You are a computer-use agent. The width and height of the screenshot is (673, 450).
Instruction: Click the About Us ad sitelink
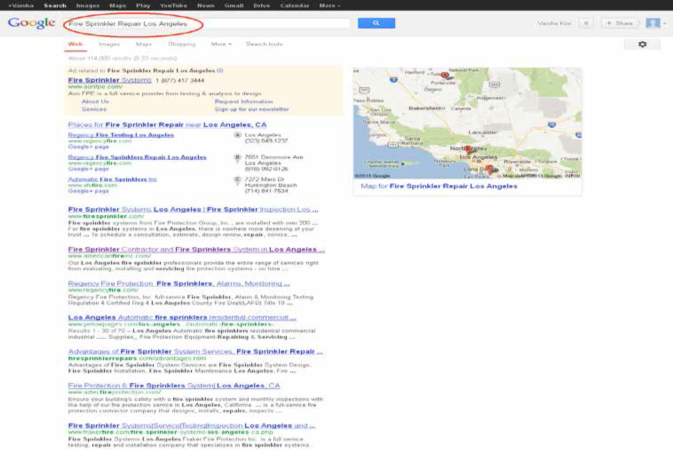tap(95, 101)
